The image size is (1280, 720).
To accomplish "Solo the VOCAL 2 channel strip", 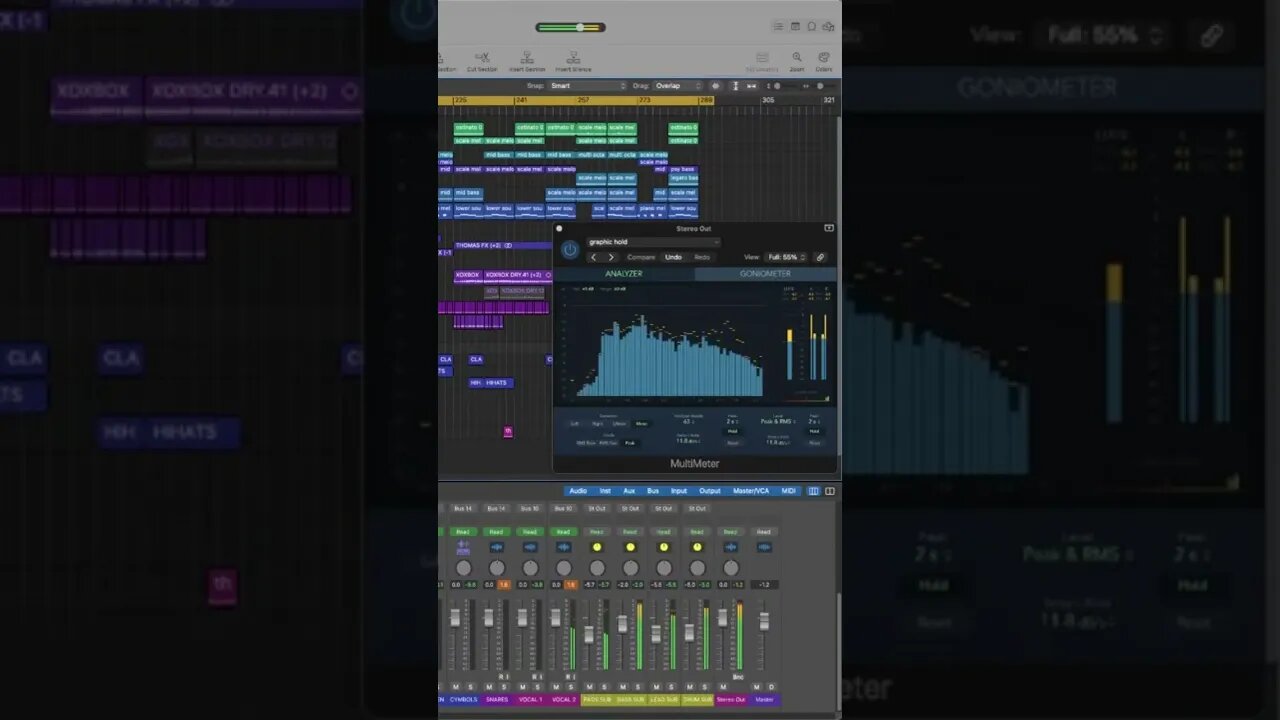I will [x=571, y=687].
